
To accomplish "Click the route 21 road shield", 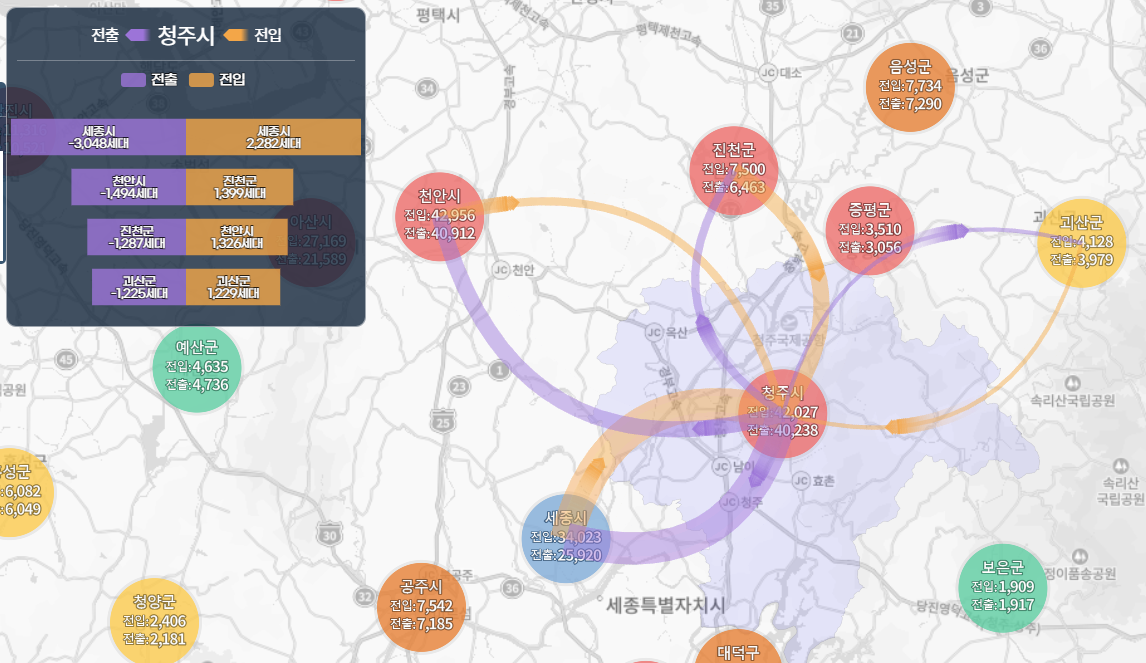I will click(852, 33).
